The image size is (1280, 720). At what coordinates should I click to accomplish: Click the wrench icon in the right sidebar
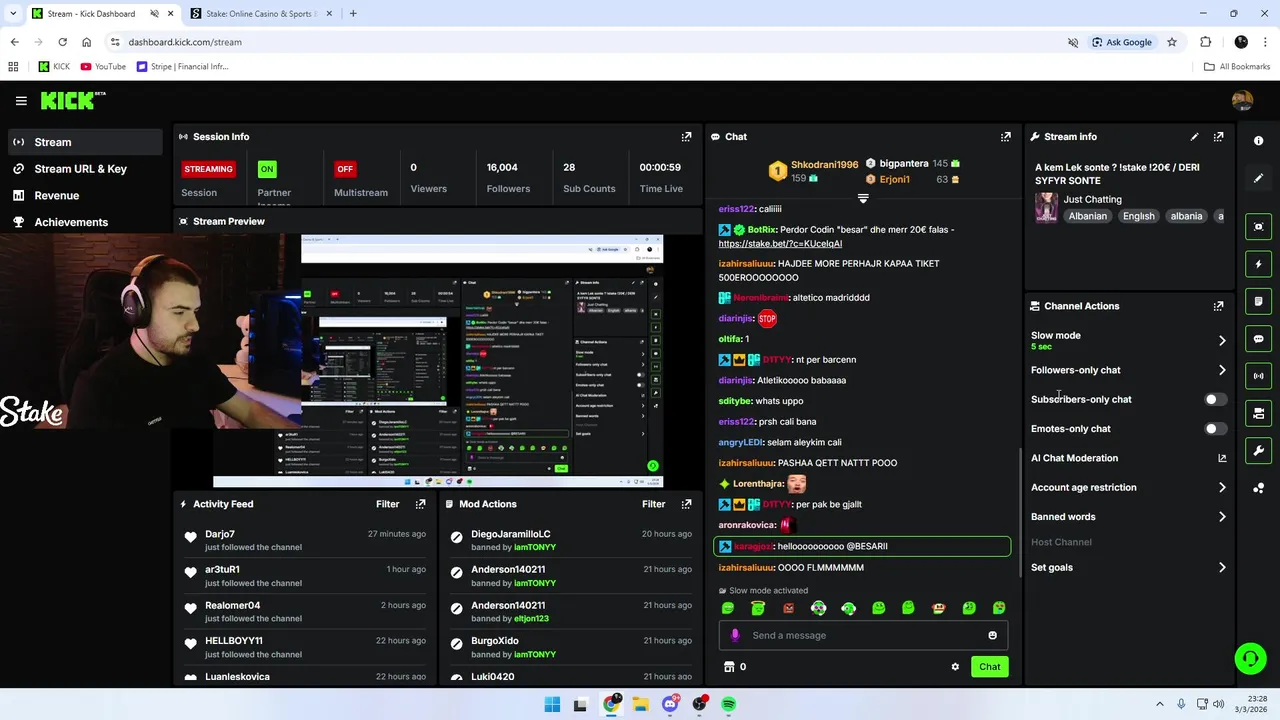(1259, 451)
